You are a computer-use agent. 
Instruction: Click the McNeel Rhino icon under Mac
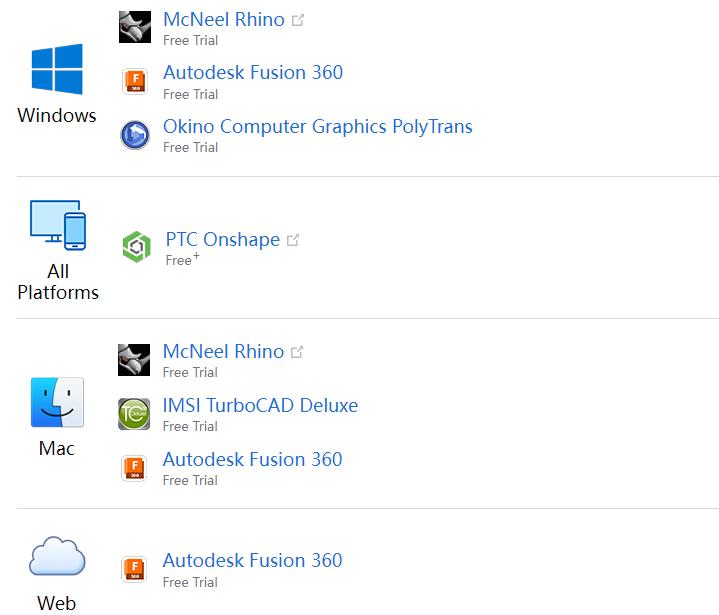click(134, 360)
